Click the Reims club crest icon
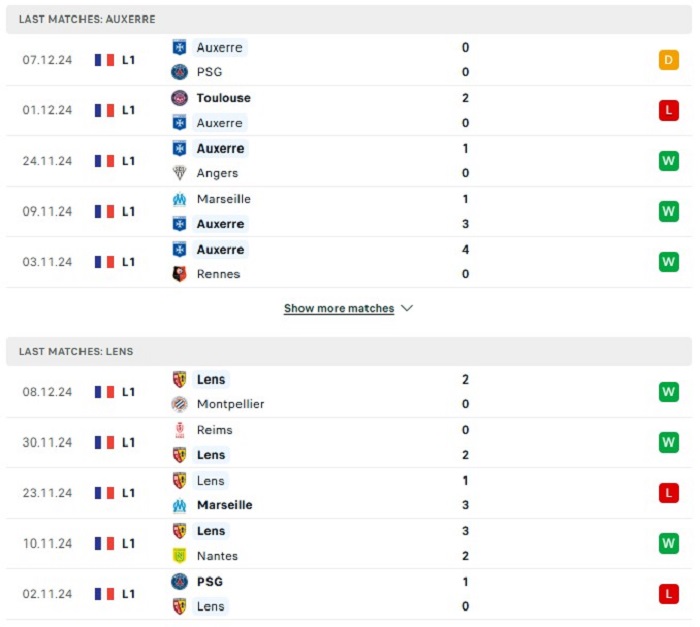 179,430
